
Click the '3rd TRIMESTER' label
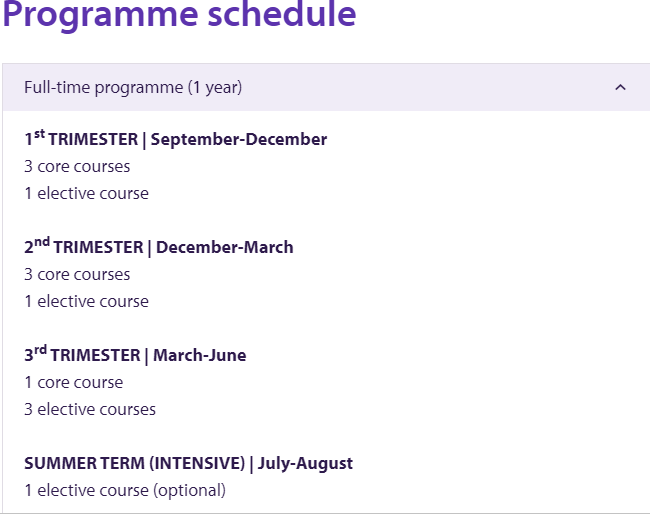click(83, 355)
